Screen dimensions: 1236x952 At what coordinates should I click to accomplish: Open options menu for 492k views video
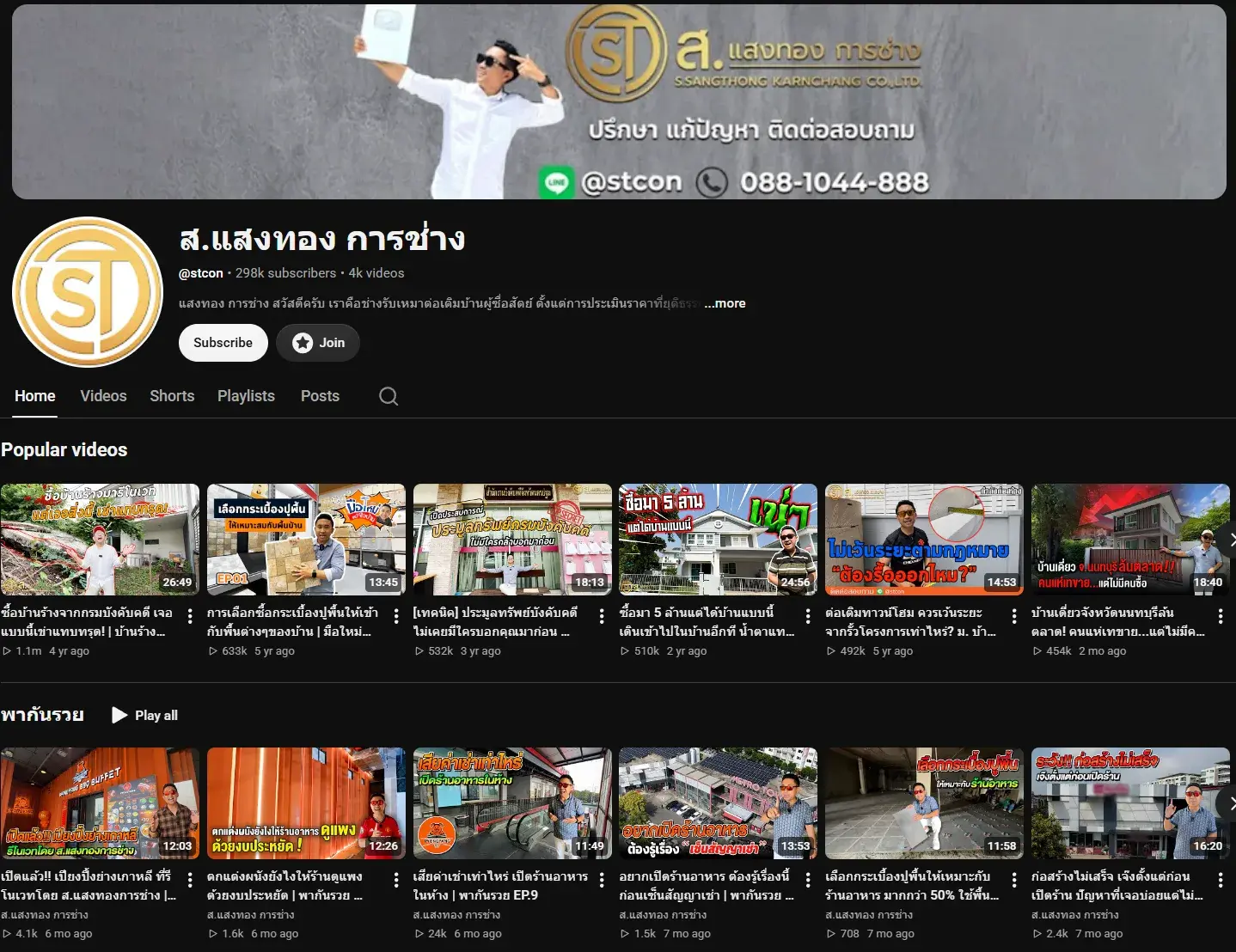(x=1014, y=616)
